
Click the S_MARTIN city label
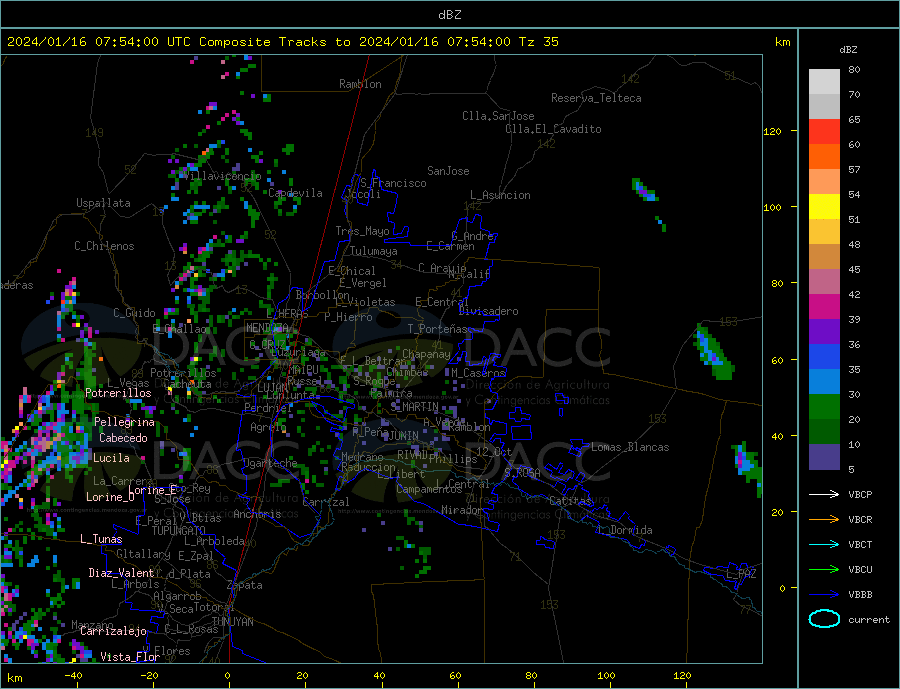414,407
